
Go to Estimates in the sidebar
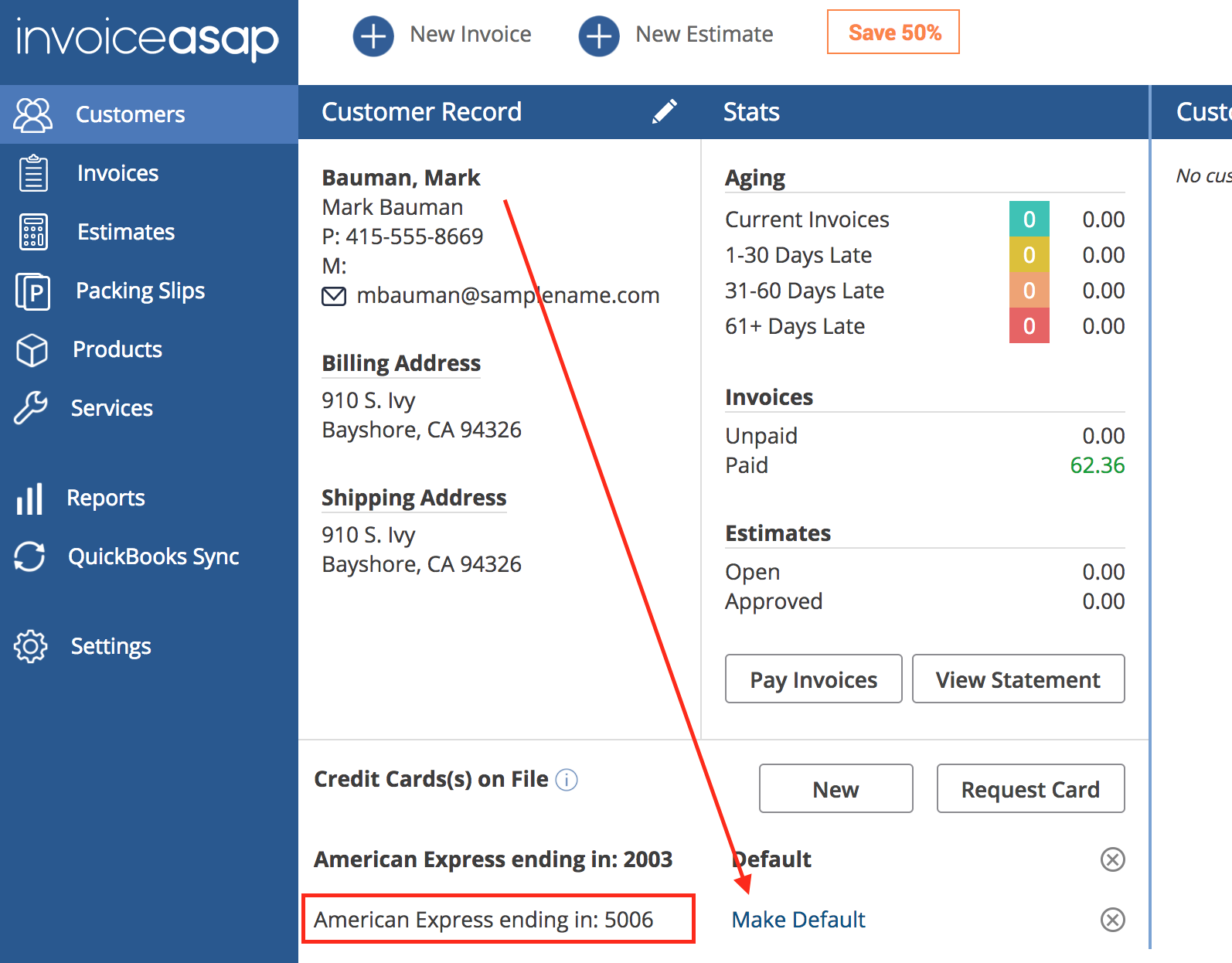(x=126, y=232)
